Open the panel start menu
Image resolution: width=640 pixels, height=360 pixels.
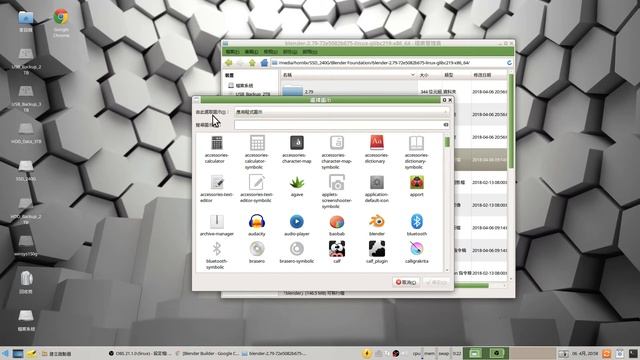click(x=5, y=353)
